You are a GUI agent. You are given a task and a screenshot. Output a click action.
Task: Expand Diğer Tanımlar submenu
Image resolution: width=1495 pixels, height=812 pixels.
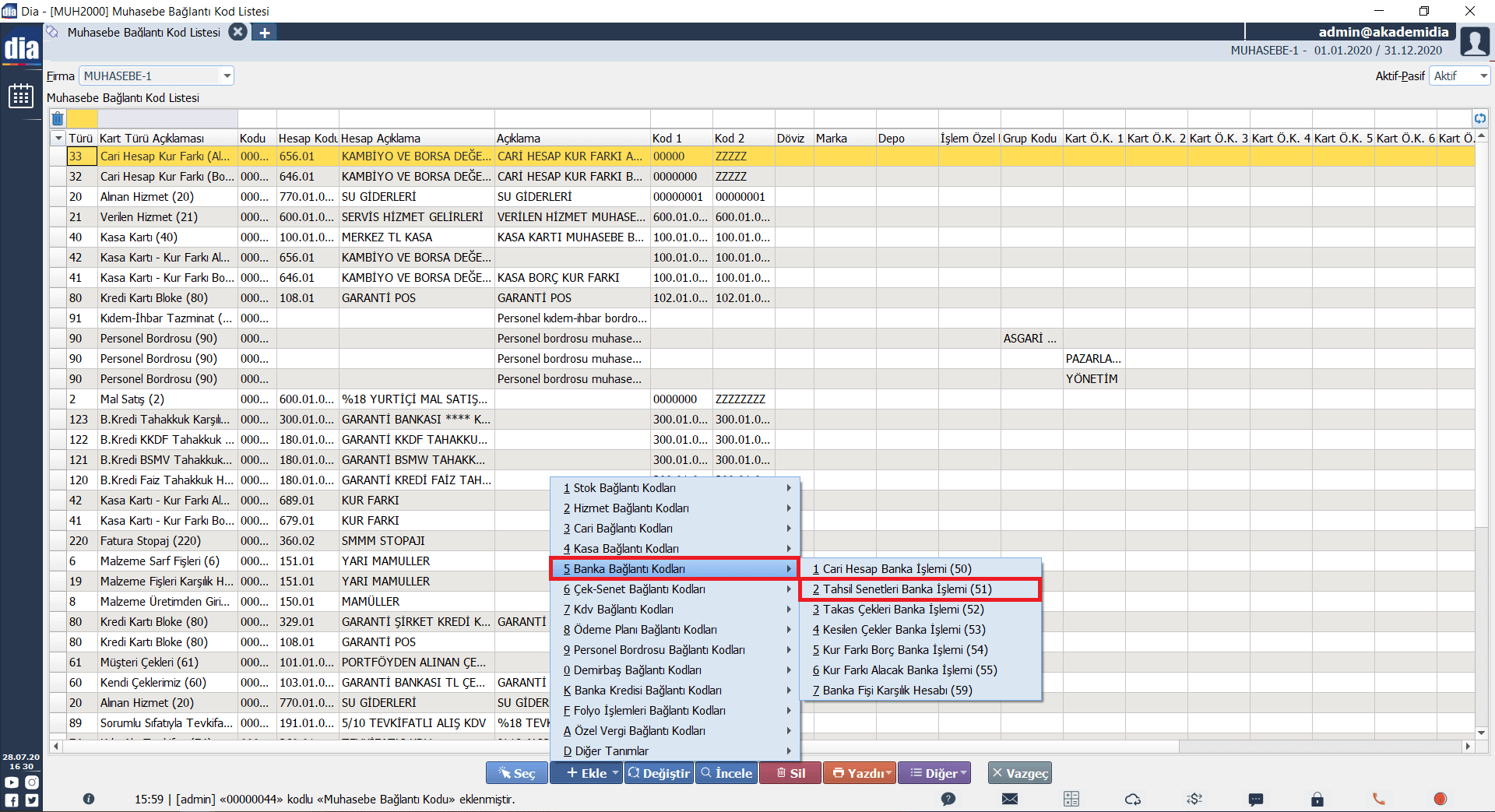pos(675,751)
